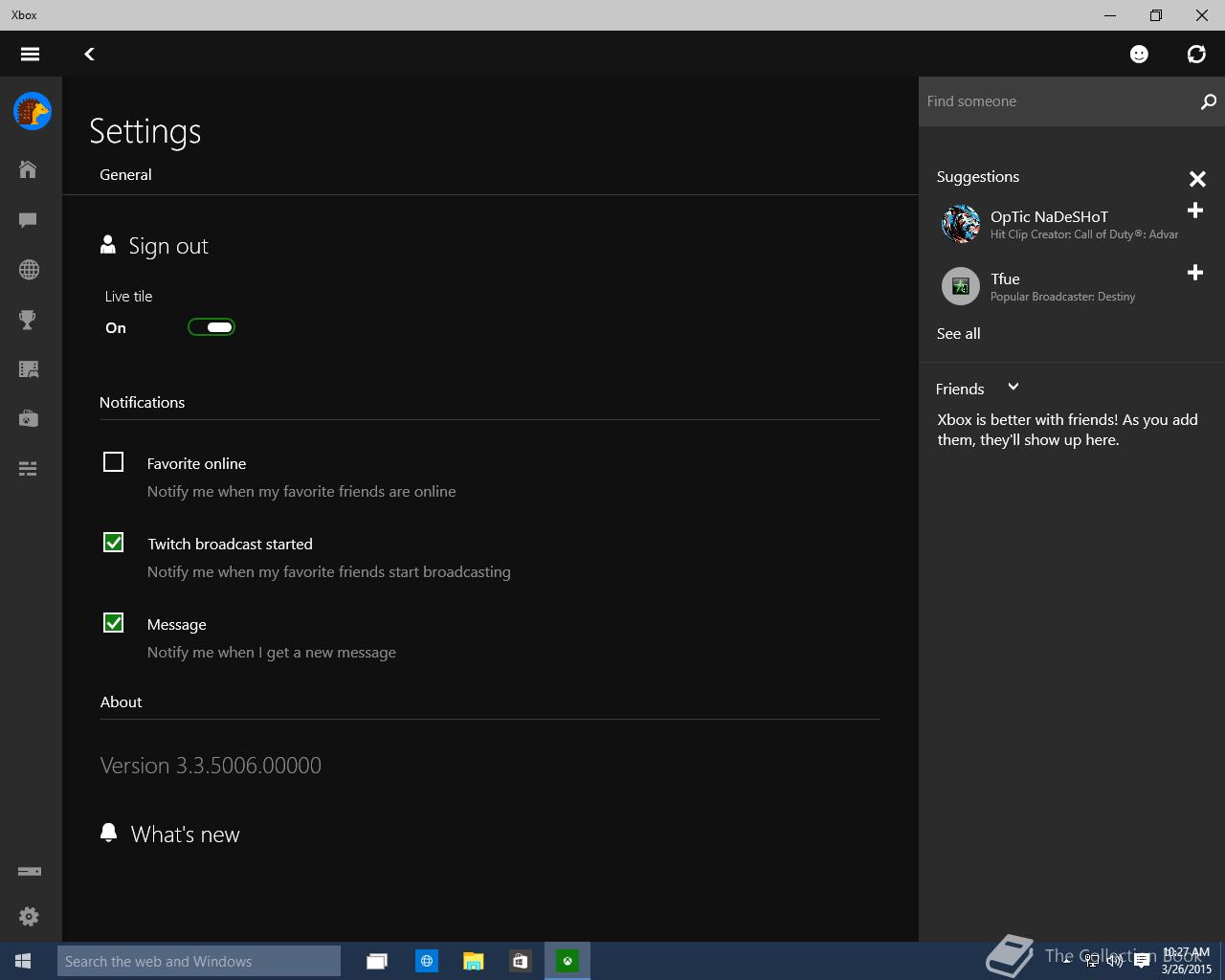The image size is (1225, 980).
Task: Select the General settings tab
Action: pos(125,174)
